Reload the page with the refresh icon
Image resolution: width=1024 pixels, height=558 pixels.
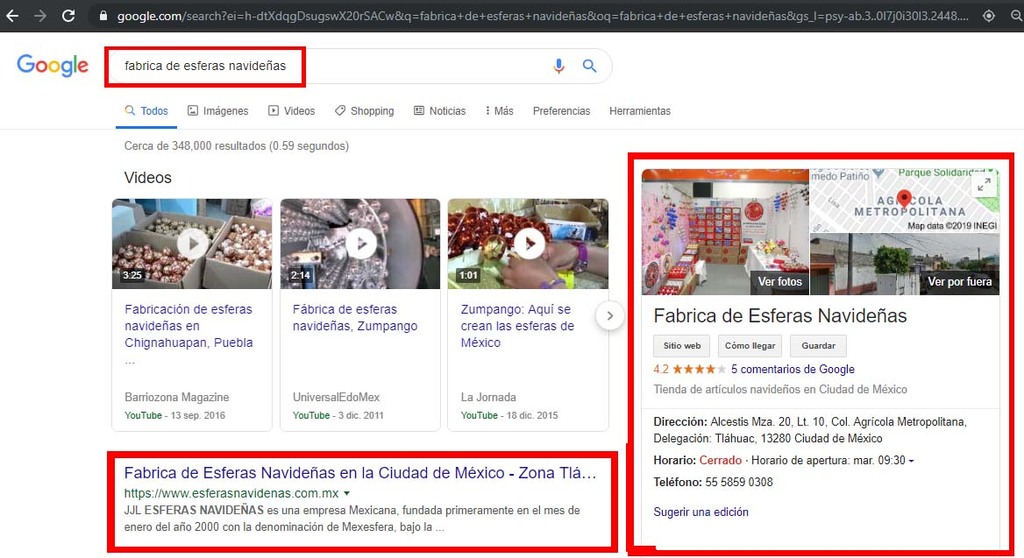click(x=68, y=16)
